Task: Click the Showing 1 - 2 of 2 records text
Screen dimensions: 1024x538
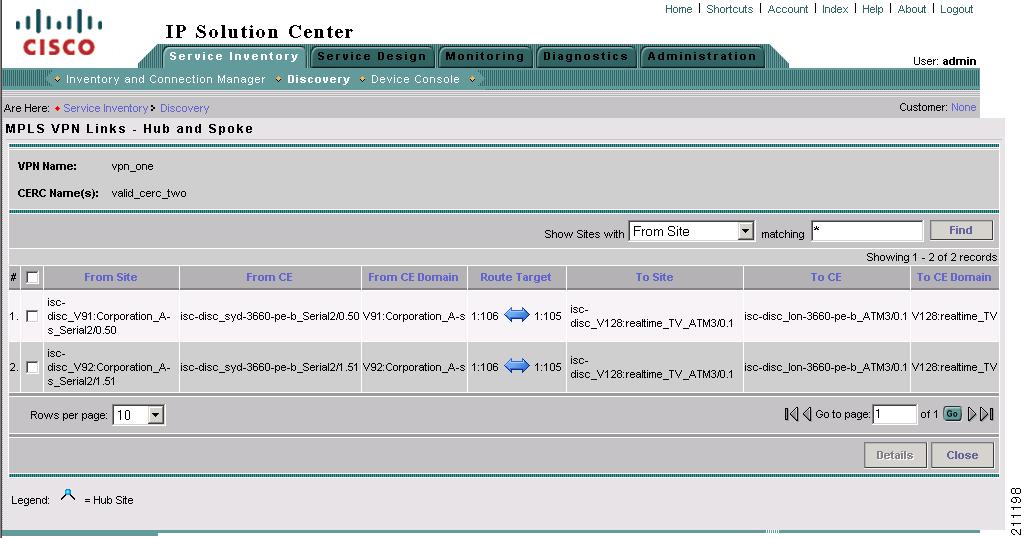Action: [931, 257]
